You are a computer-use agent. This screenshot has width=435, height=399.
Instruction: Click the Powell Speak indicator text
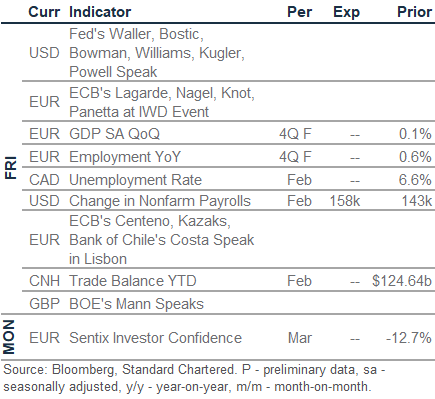[113, 72]
